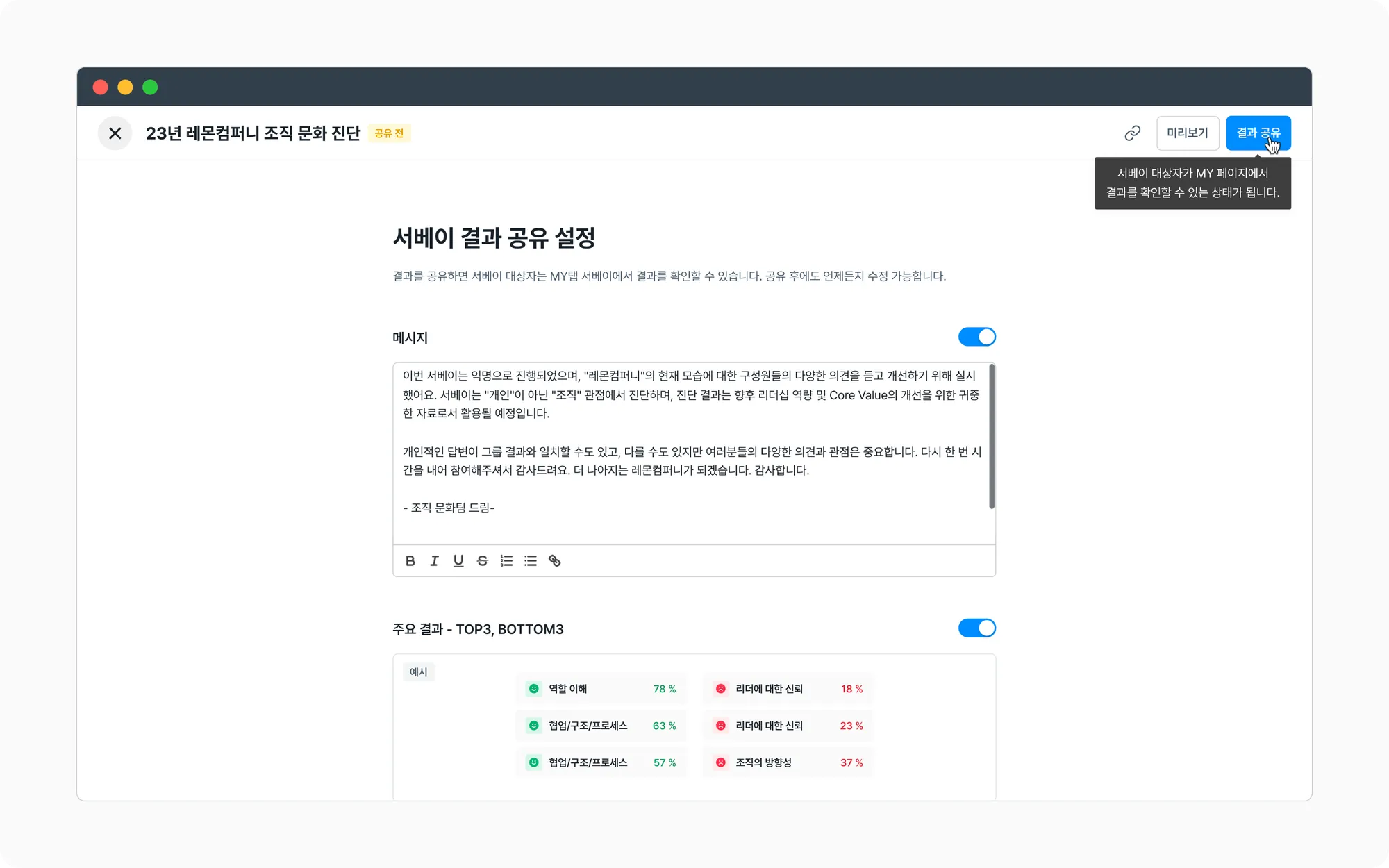Click the 공유 전 status badge
The width and height of the screenshot is (1389, 868).
click(x=389, y=133)
